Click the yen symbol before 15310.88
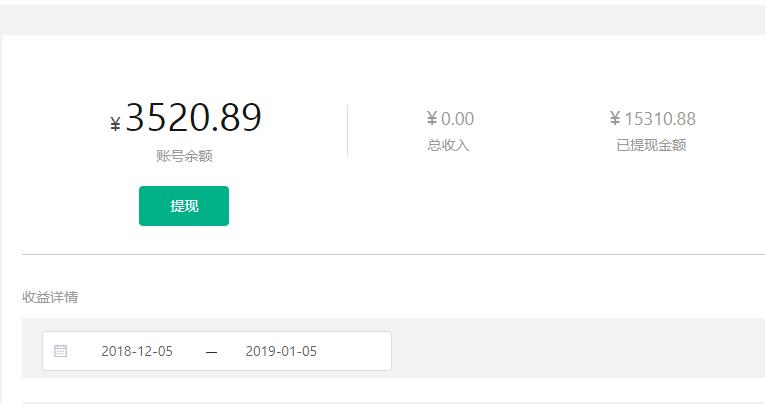This screenshot has width=765, height=404. tap(615, 120)
